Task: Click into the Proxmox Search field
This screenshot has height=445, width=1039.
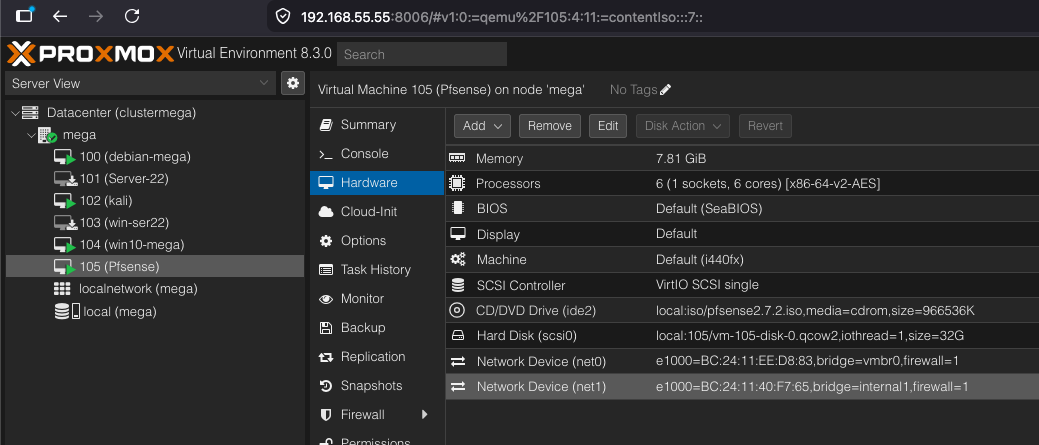Action: tap(422, 54)
